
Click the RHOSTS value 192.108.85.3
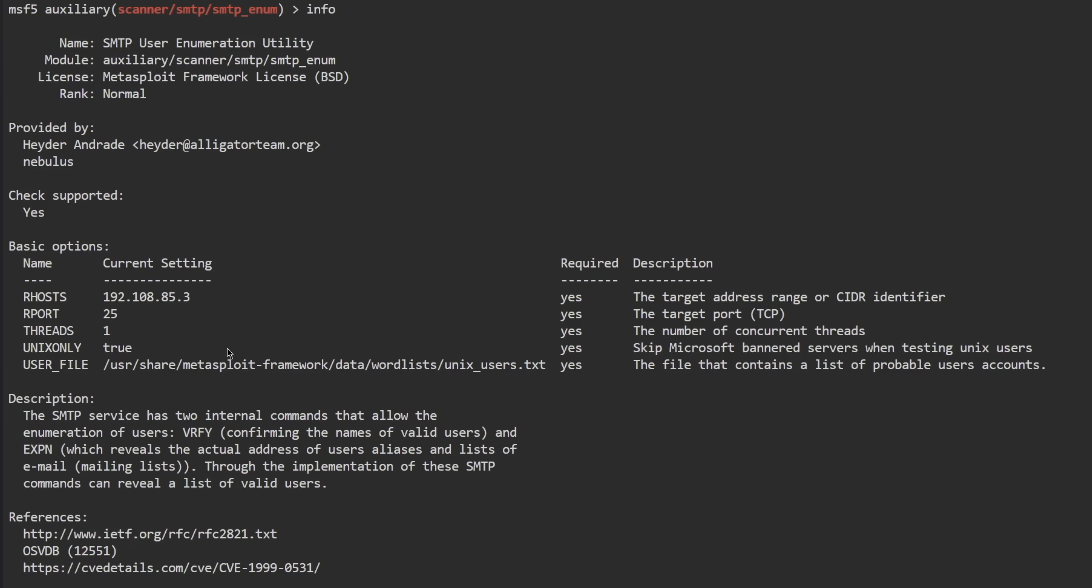(146, 297)
